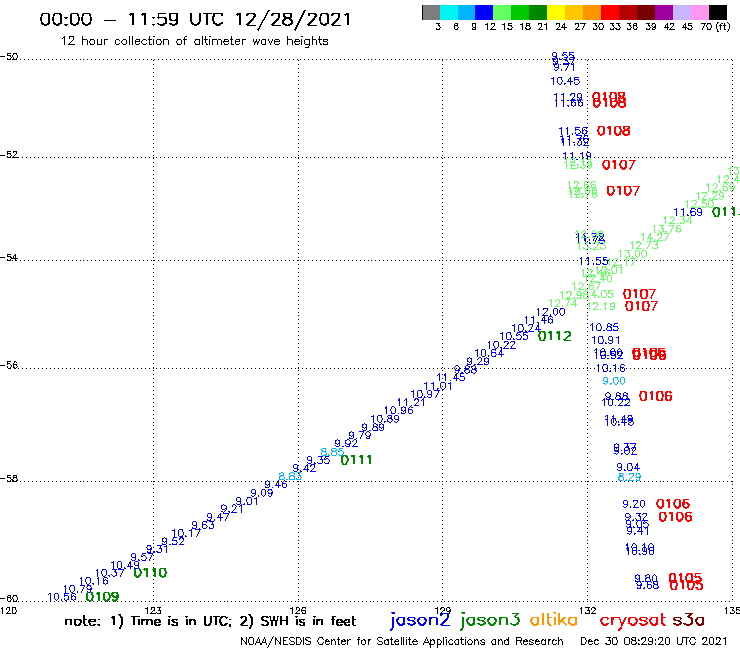Click the wave height value '10.96'
Screen dimensions: 740x650
[398, 411]
